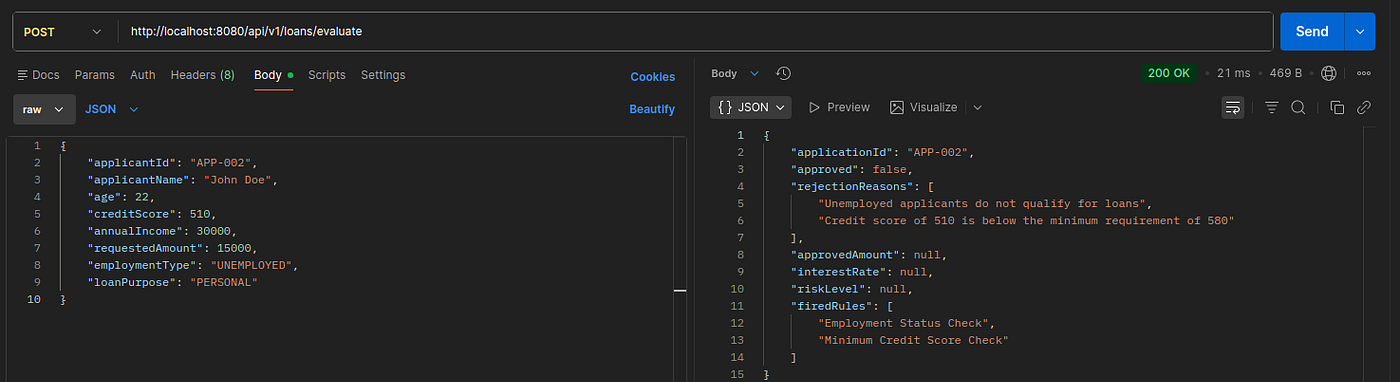Toggle the word wrap icon in response
1400x382 pixels.
click(1232, 107)
